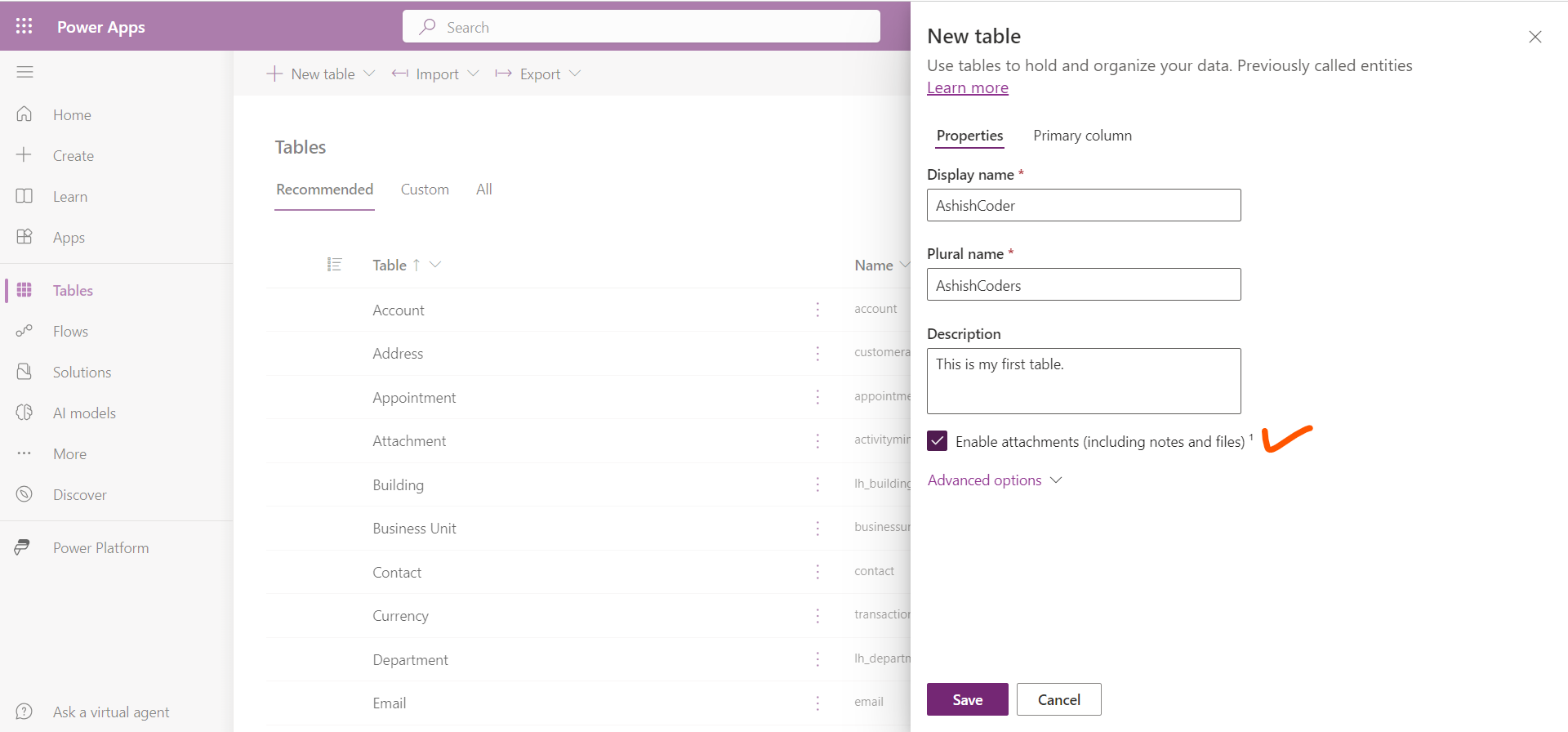The height and width of the screenshot is (732, 1568).
Task: Open Solutions in the left navigation
Action: 82,373
